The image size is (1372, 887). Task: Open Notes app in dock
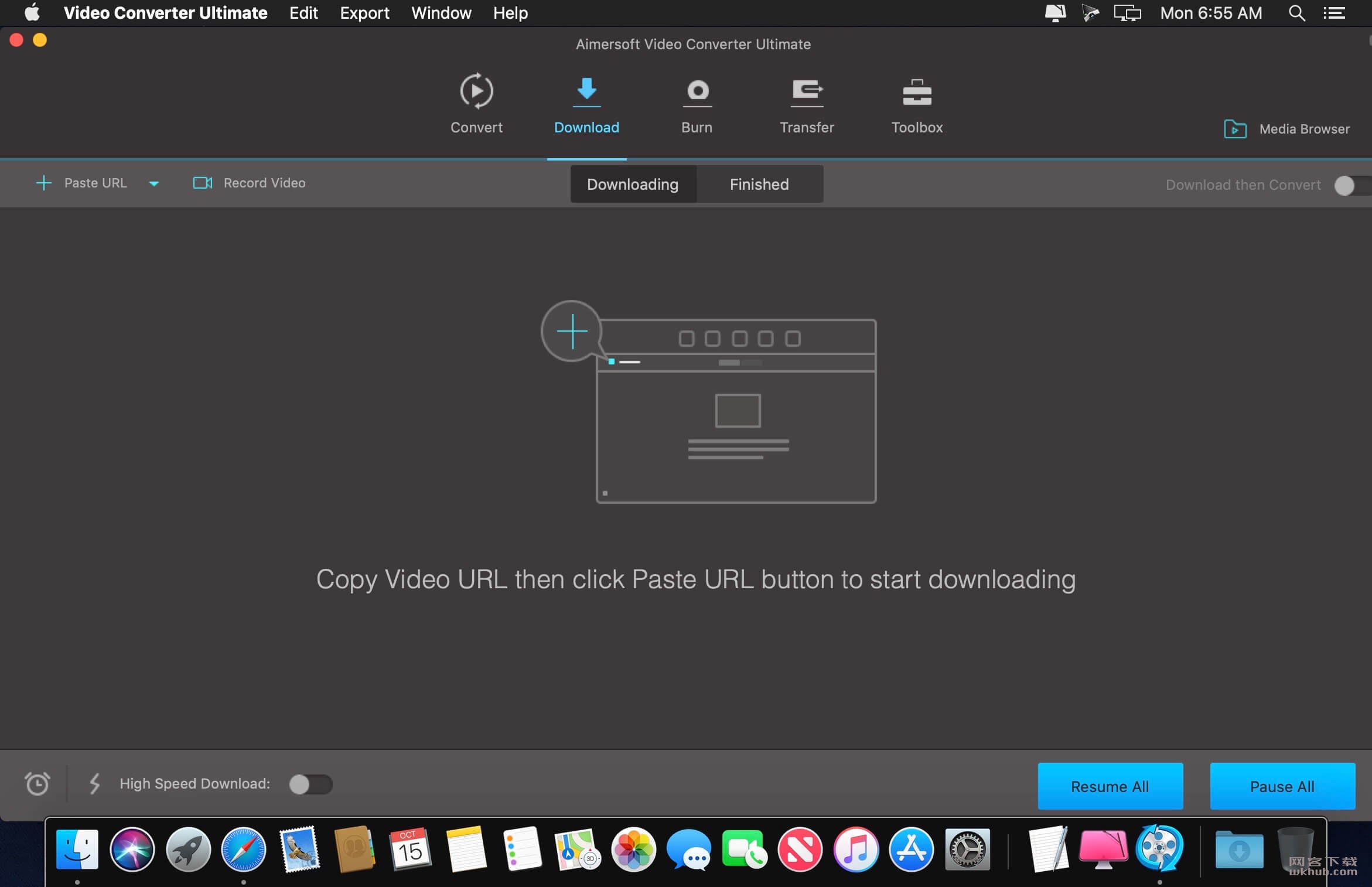pos(466,849)
